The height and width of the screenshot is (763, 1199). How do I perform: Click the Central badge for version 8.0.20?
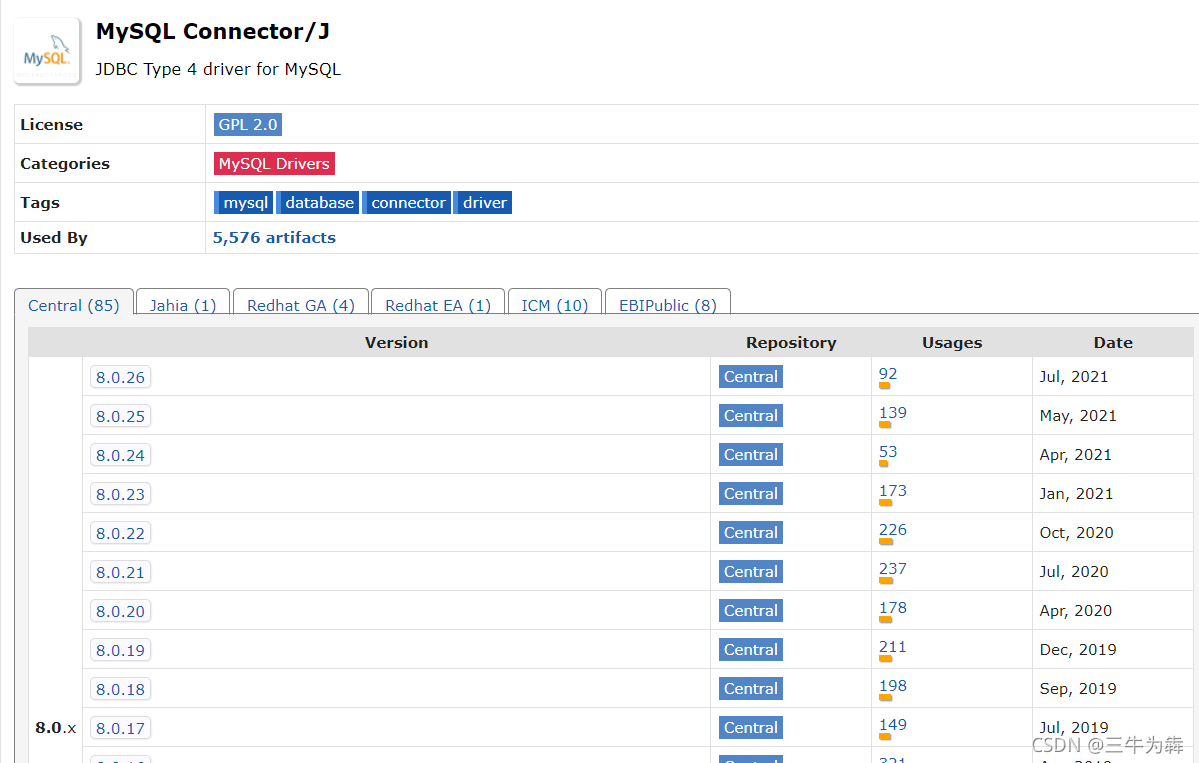pos(751,610)
